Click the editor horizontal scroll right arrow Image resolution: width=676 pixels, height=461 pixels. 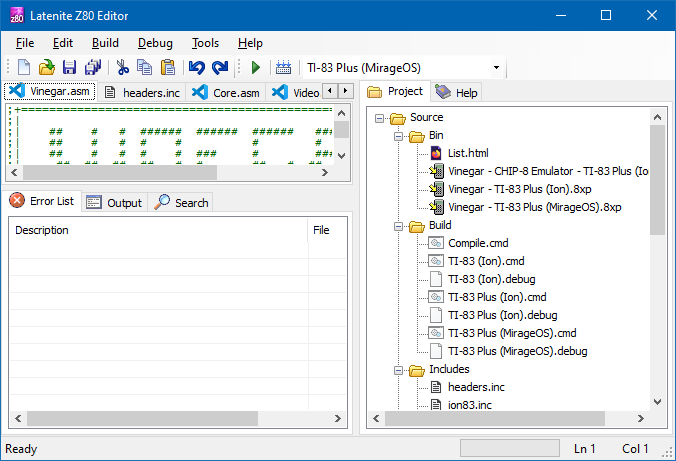point(325,172)
